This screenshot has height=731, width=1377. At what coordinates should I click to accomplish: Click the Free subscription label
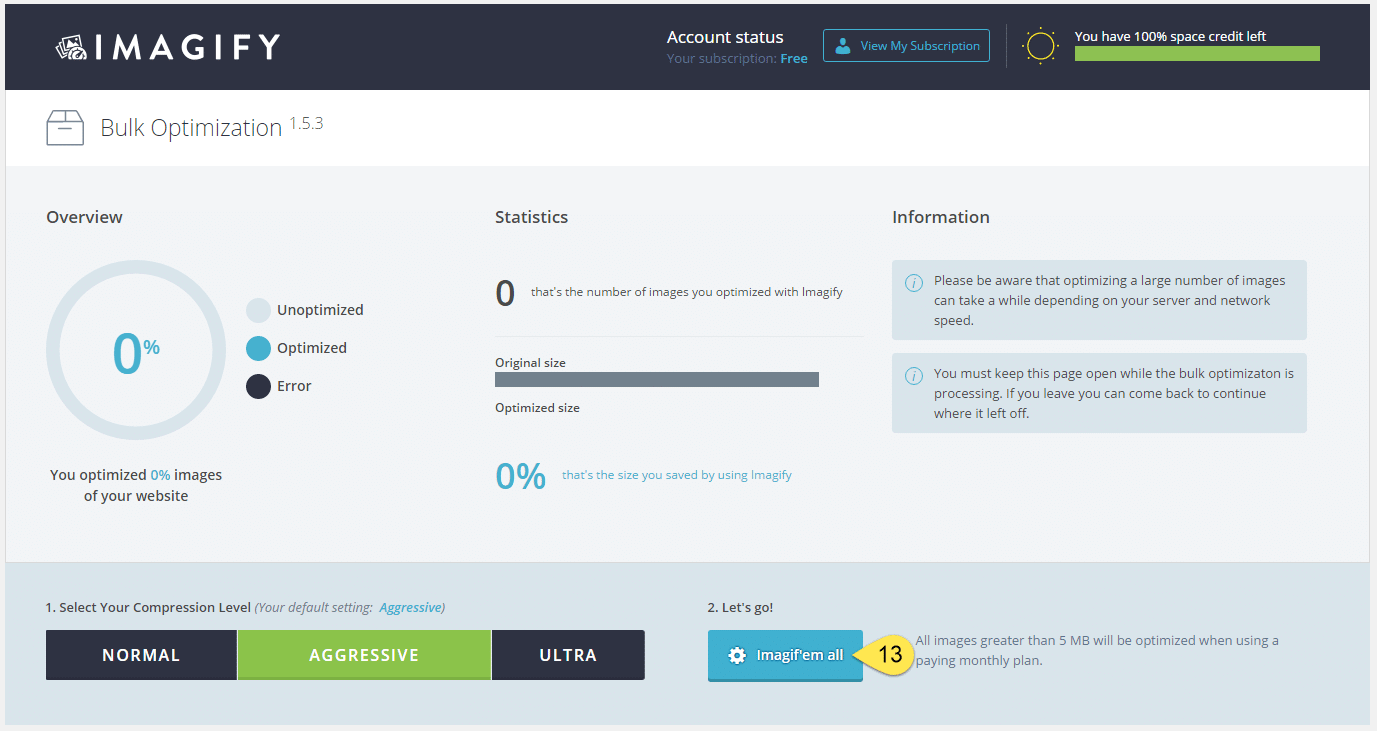coord(794,59)
